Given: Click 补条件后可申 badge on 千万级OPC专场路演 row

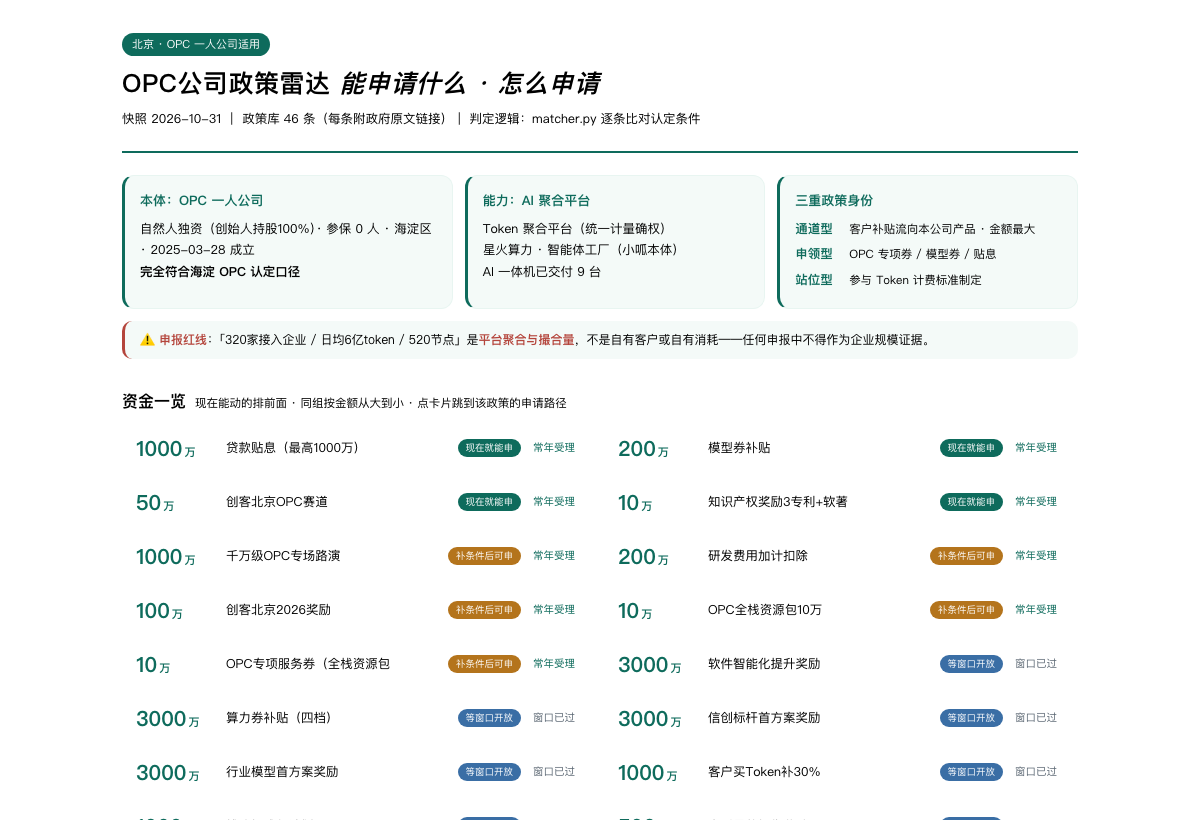Looking at the screenshot, I should 484,556.
